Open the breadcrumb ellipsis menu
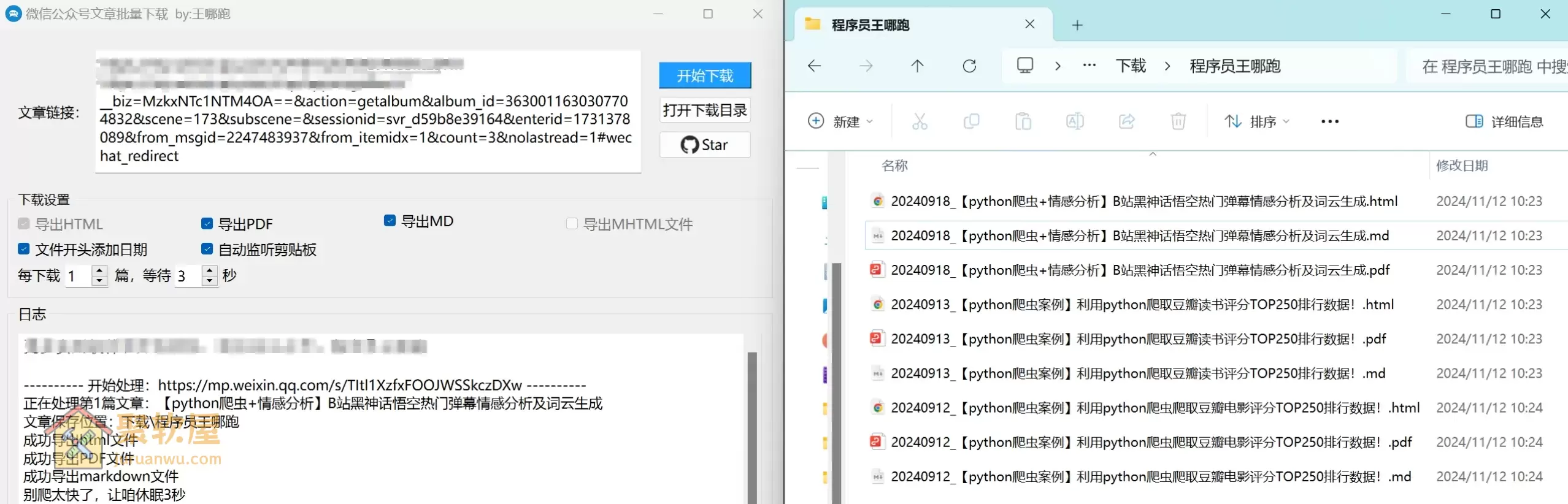This screenshot has width=1568, height=504. [1090, 66]
